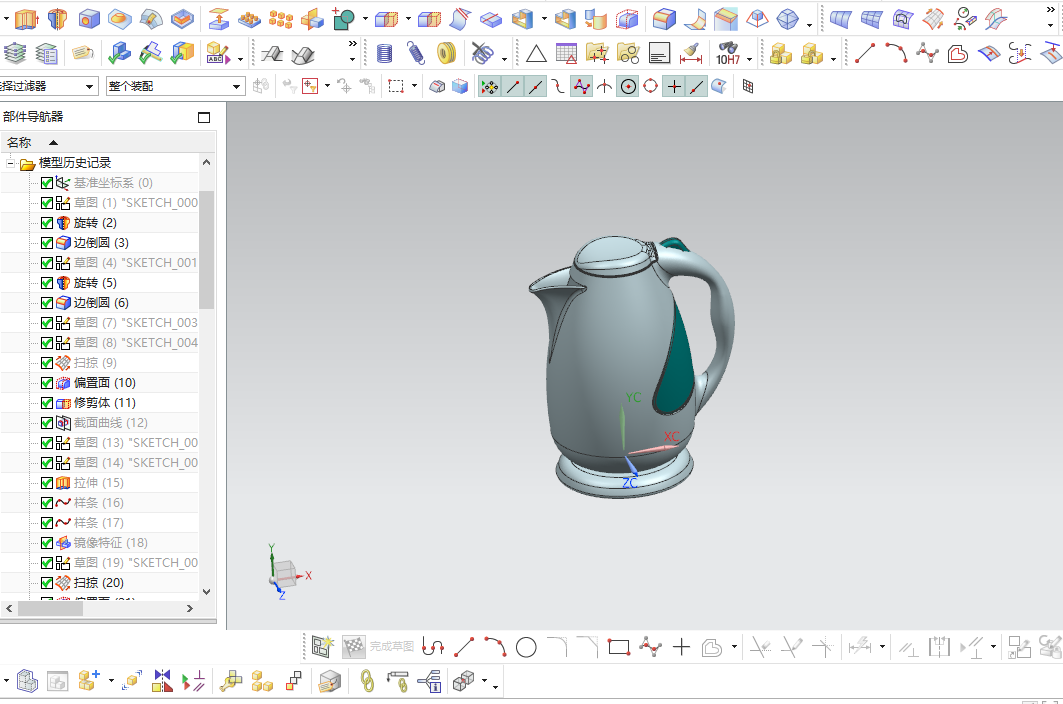Toggle the quadrant point snap option
This screenshot has height=704, width=1063.
click(x=651, y=87)
